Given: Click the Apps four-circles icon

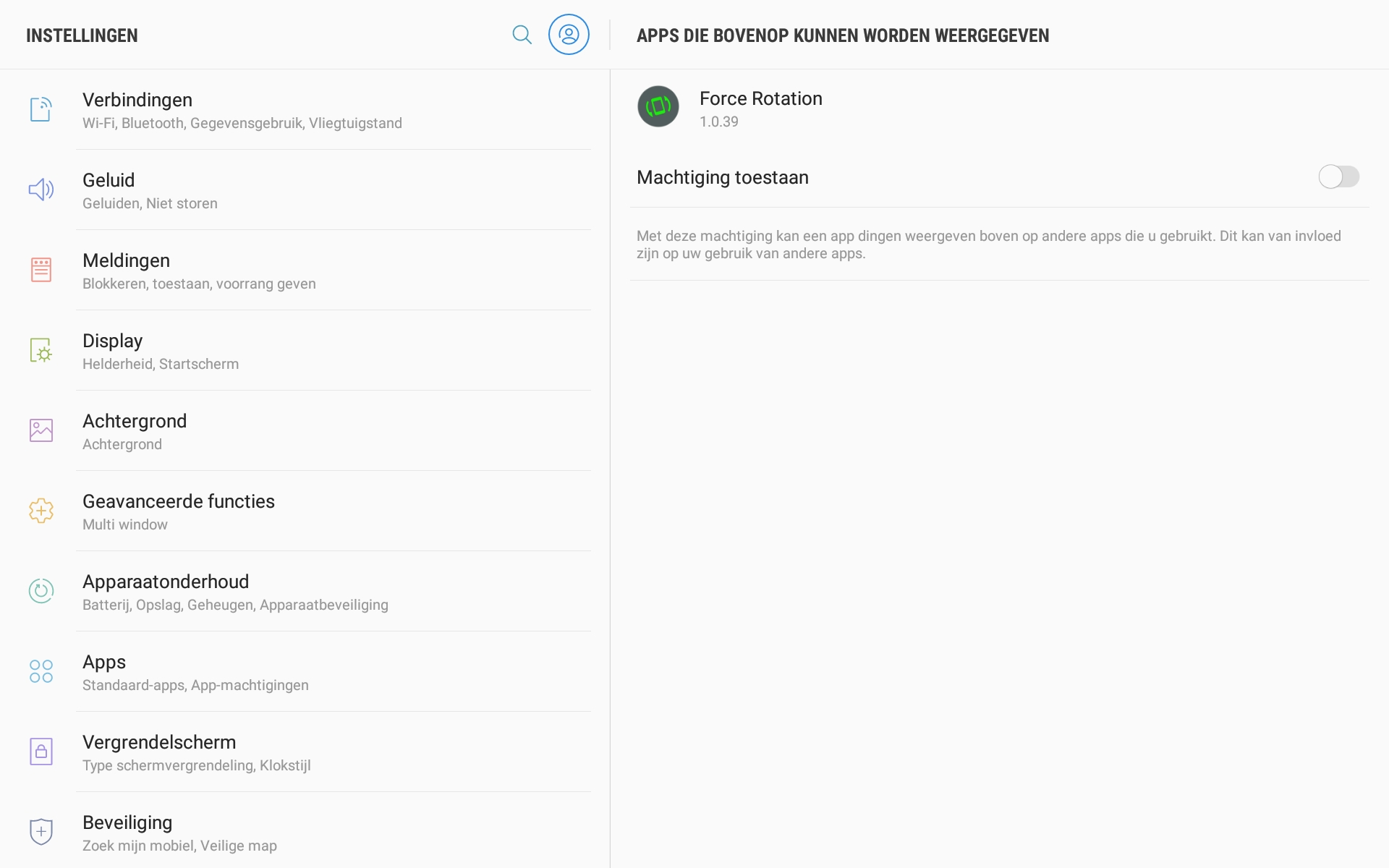Looking at the screenshot, I should pos(41,671).
